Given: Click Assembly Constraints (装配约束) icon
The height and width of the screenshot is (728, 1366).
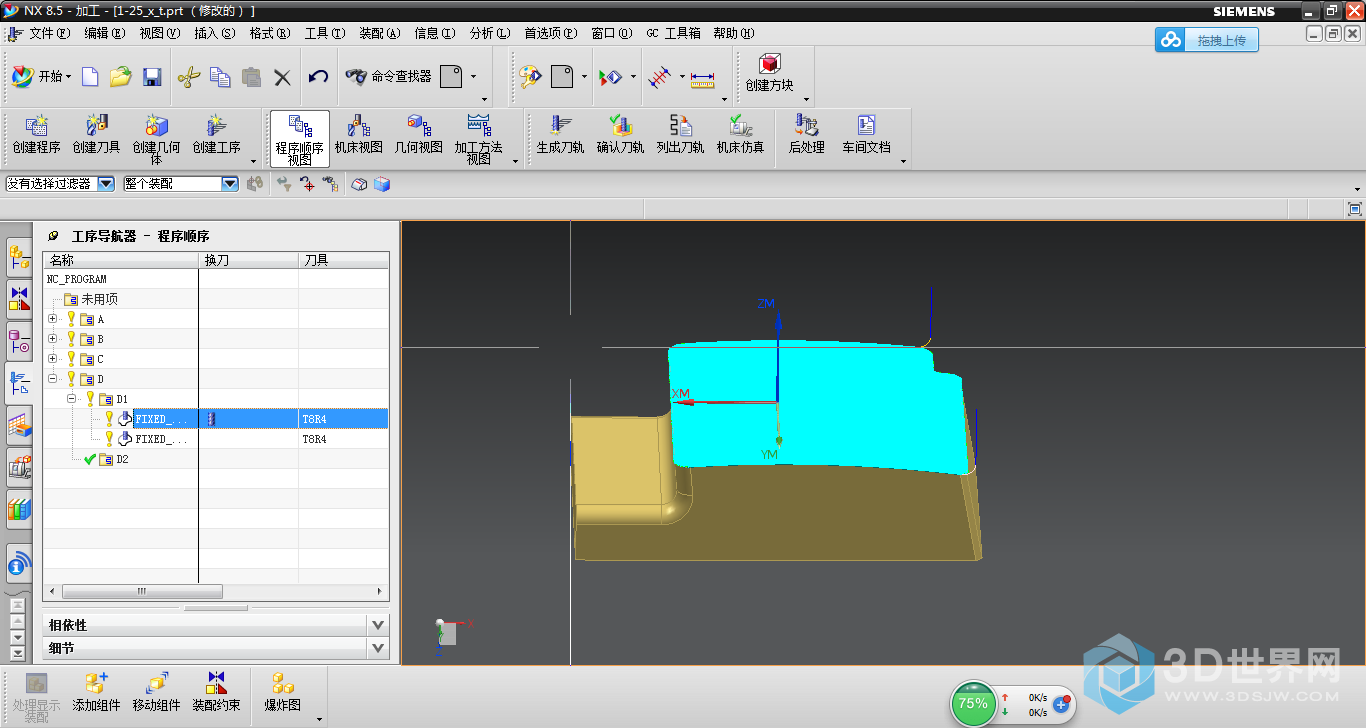Looking at the screenshot, I should tap(216, 692).
